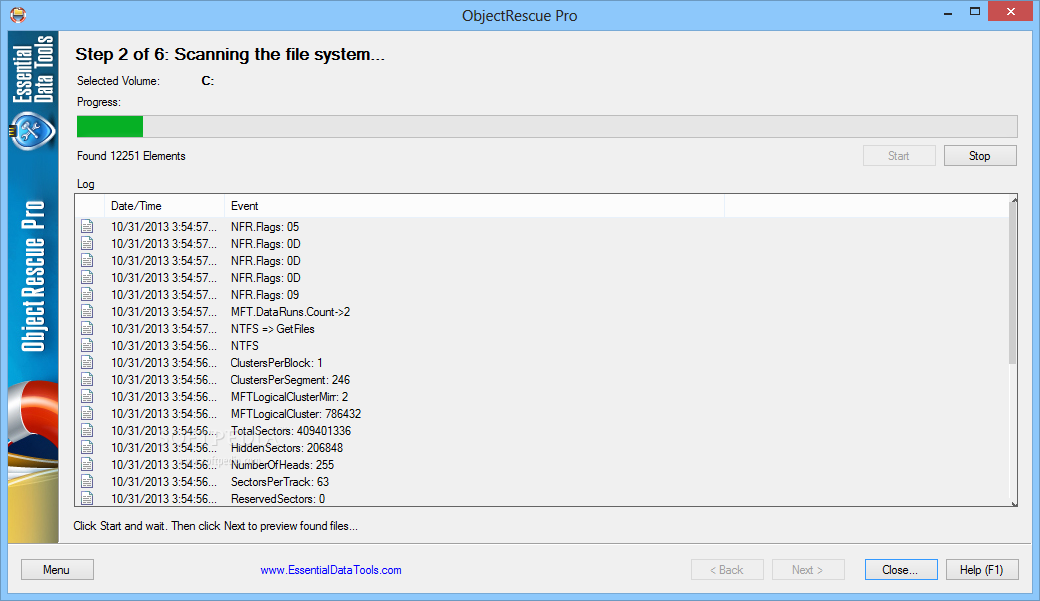The width and height of the screenshot is (1040, 601).
Task: Sort log by Event column header
Action: [x=474, y=206]
